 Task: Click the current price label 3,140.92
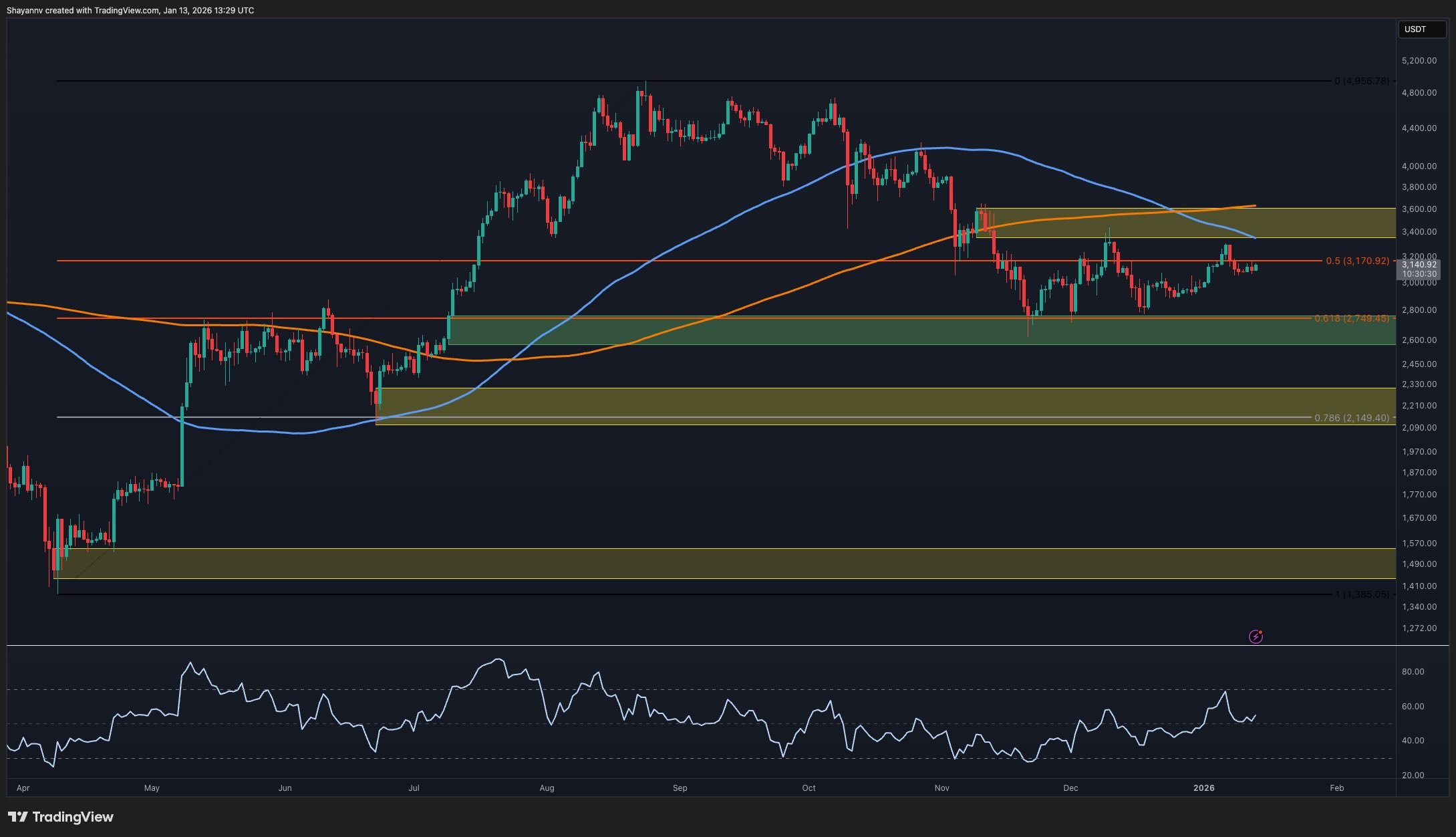click(x=1421, y=264)
